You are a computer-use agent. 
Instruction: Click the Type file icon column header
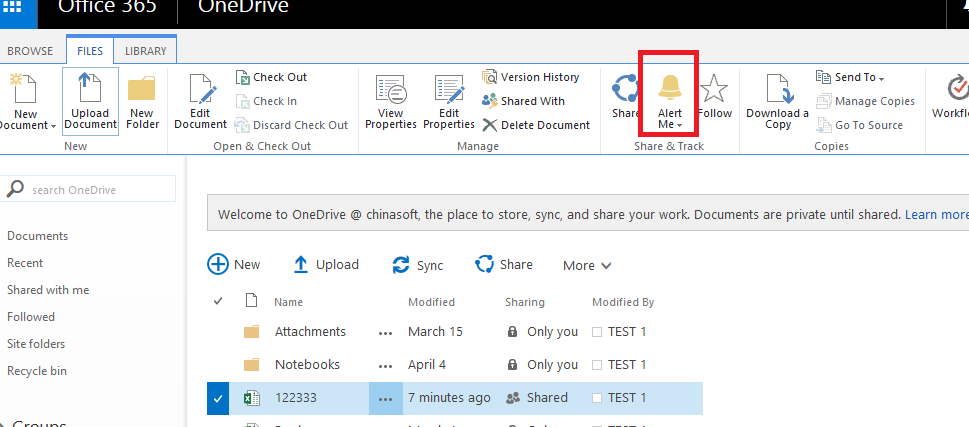click(x=251, y=301)
